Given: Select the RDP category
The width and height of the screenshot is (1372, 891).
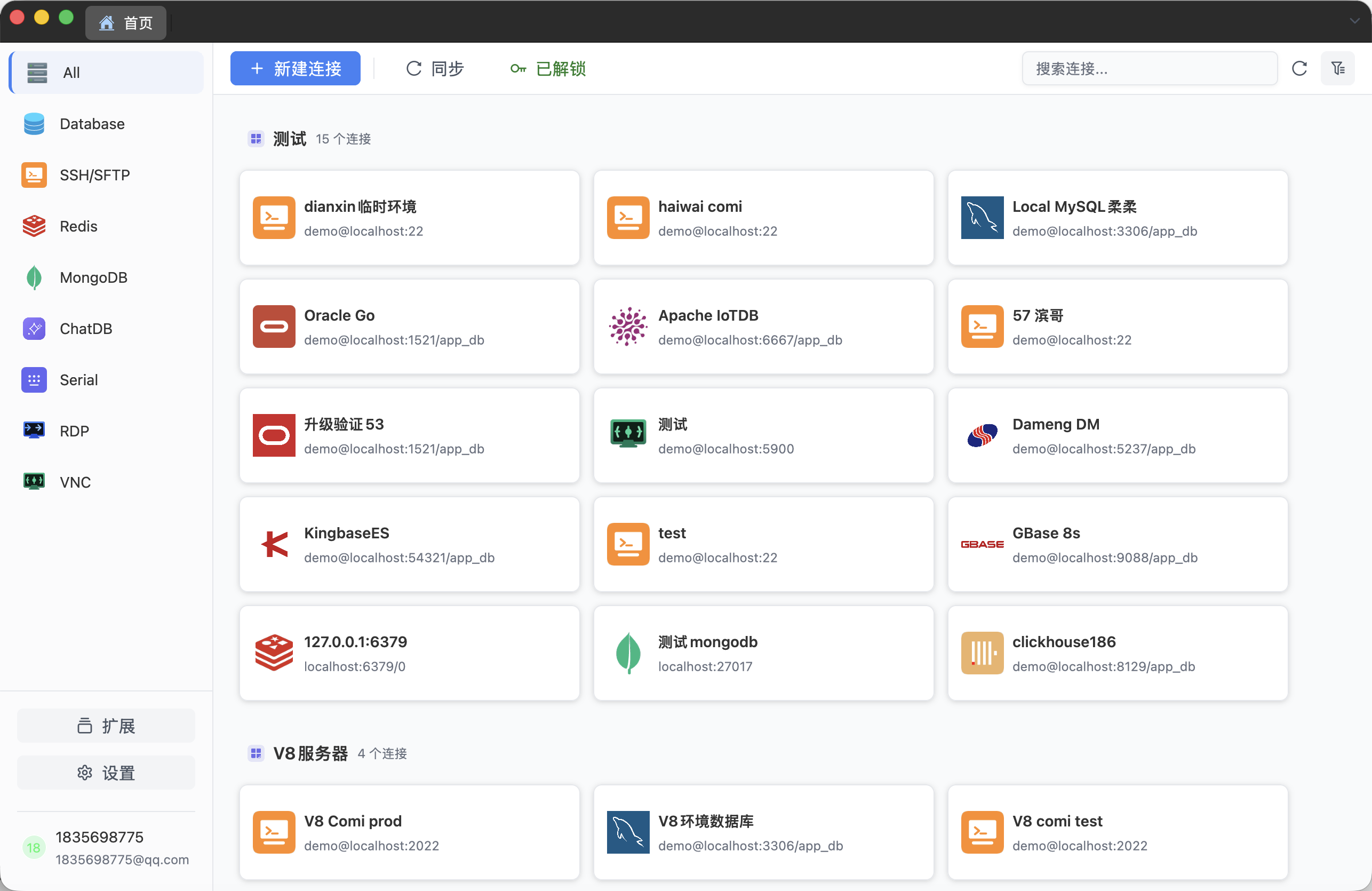Looking at the screenshot, I should pos(107,432).
